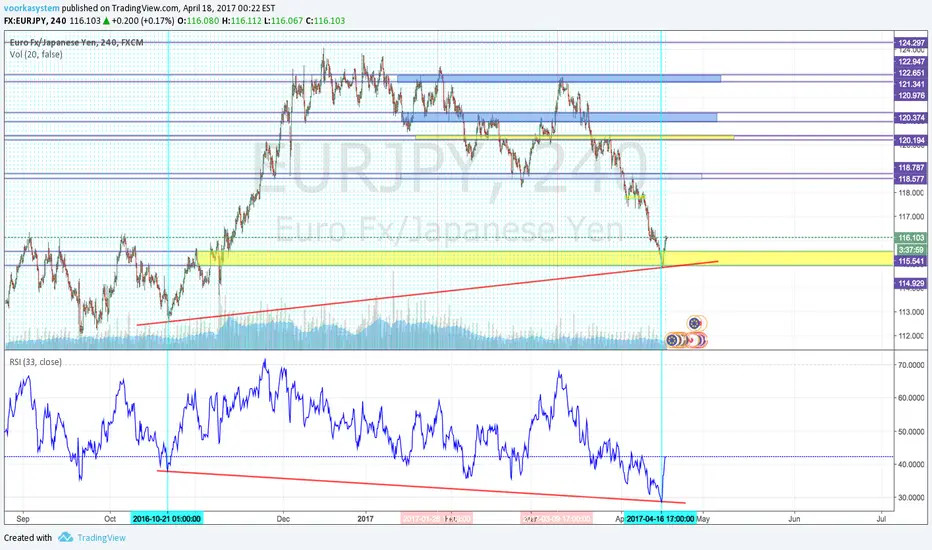The height and width of the screenshot is (550, 932).
Task: Click the 114.929 price level label
Action: [911, 283]
